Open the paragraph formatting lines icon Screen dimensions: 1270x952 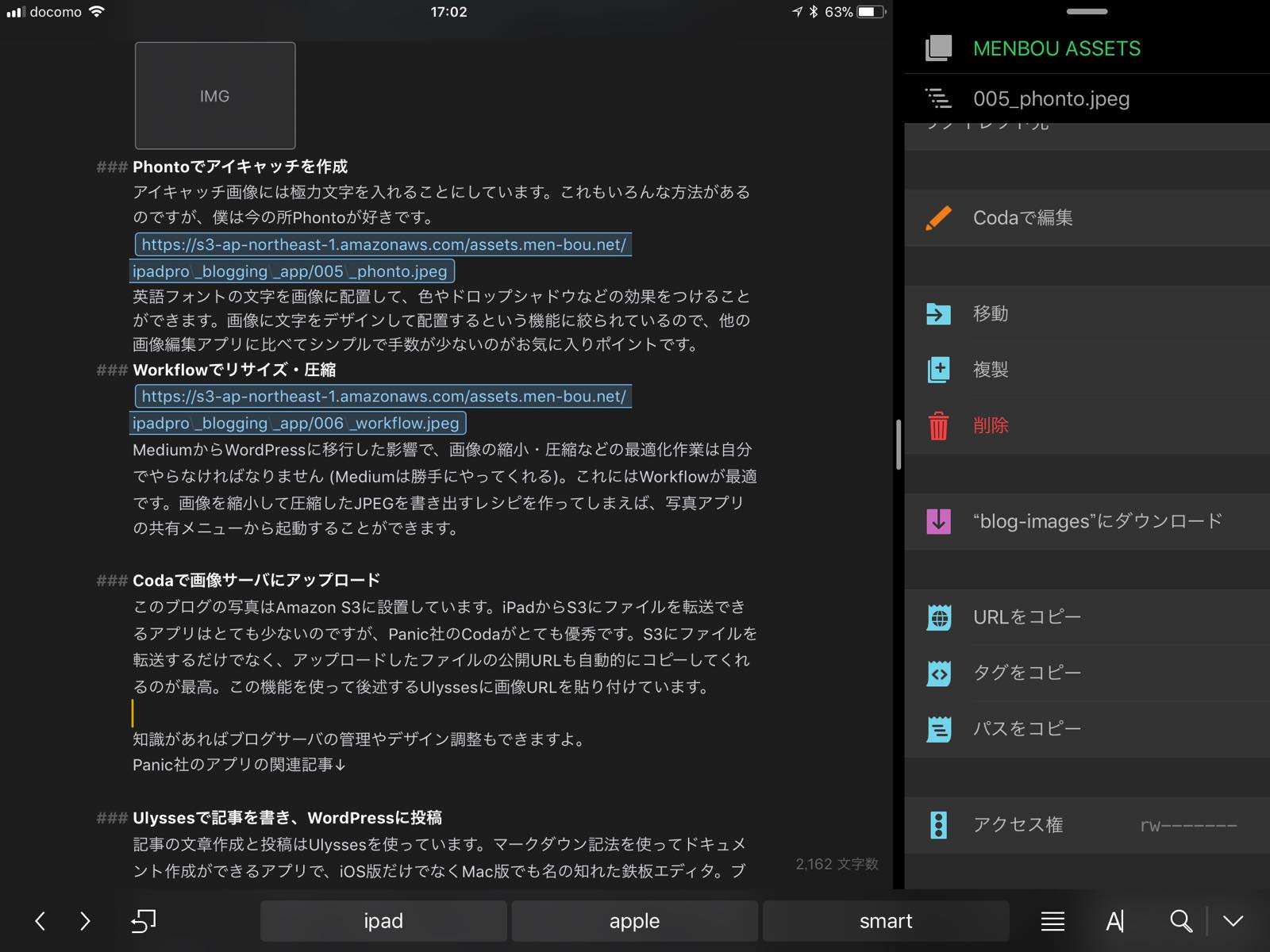pyautogui.click(x=1053, y=921)
